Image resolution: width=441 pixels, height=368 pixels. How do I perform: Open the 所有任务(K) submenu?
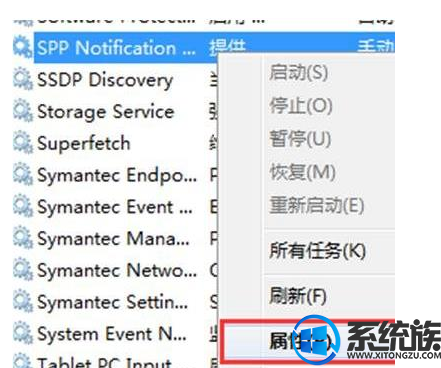pyautogui.click(x=317, y=251)
